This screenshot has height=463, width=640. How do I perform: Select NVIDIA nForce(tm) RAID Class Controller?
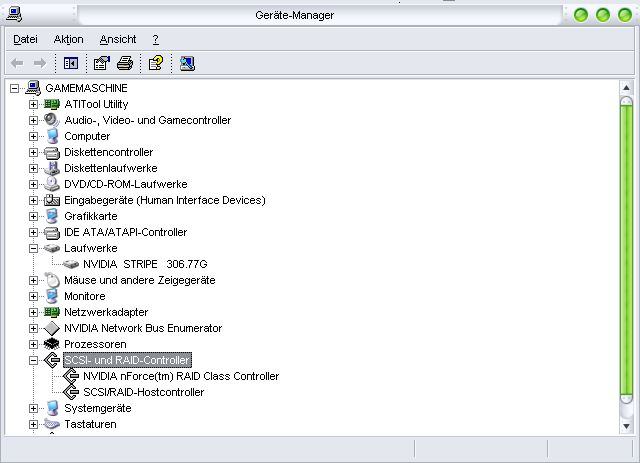(181, 376)
